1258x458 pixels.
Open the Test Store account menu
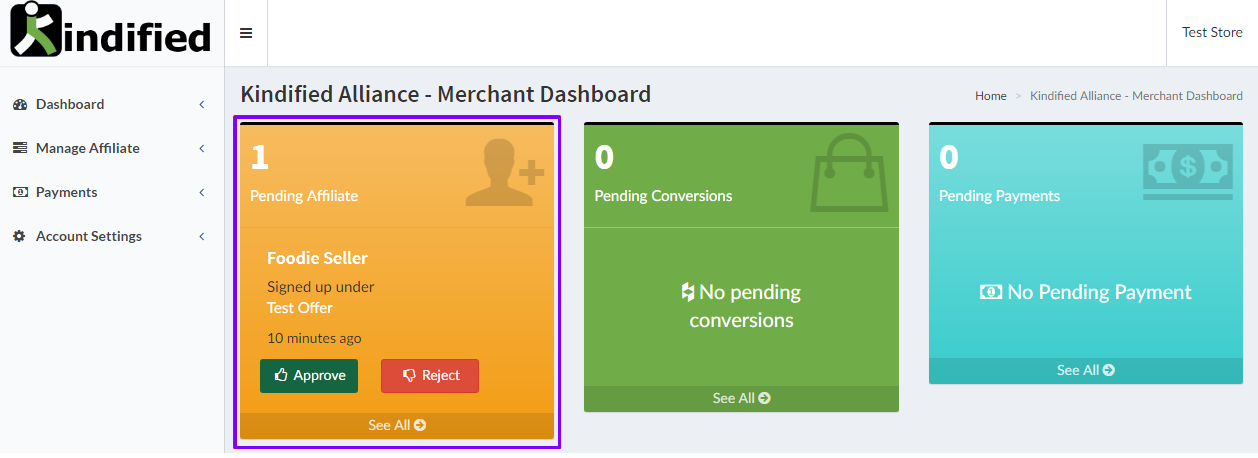(1212, 33)
